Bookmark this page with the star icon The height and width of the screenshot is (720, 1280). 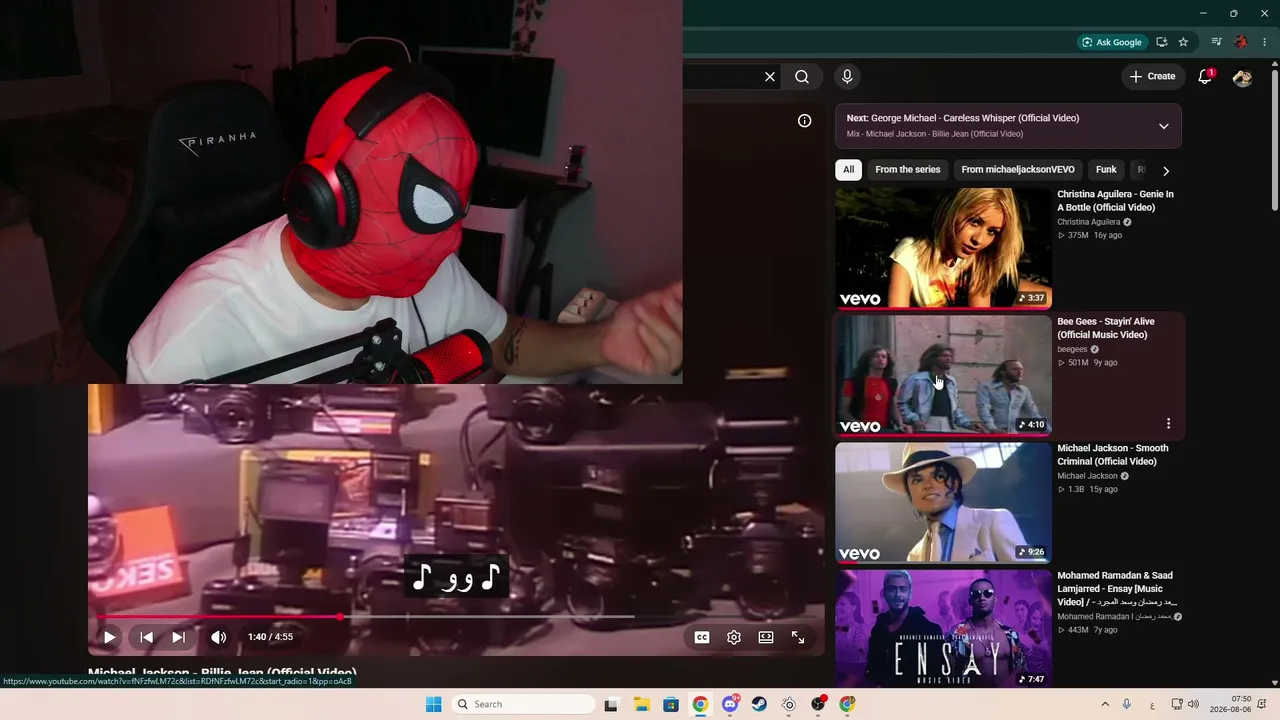[x=1183, y=42]
